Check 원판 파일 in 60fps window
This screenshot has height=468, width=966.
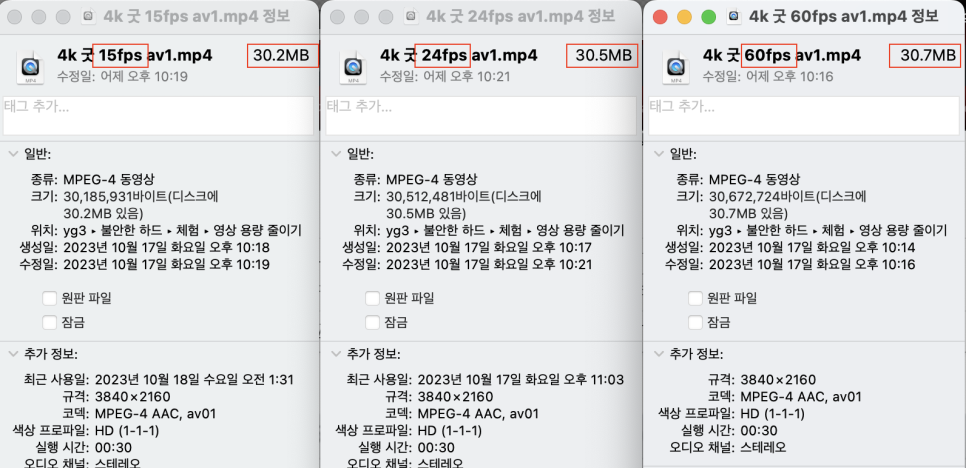(x=695, y=299)
